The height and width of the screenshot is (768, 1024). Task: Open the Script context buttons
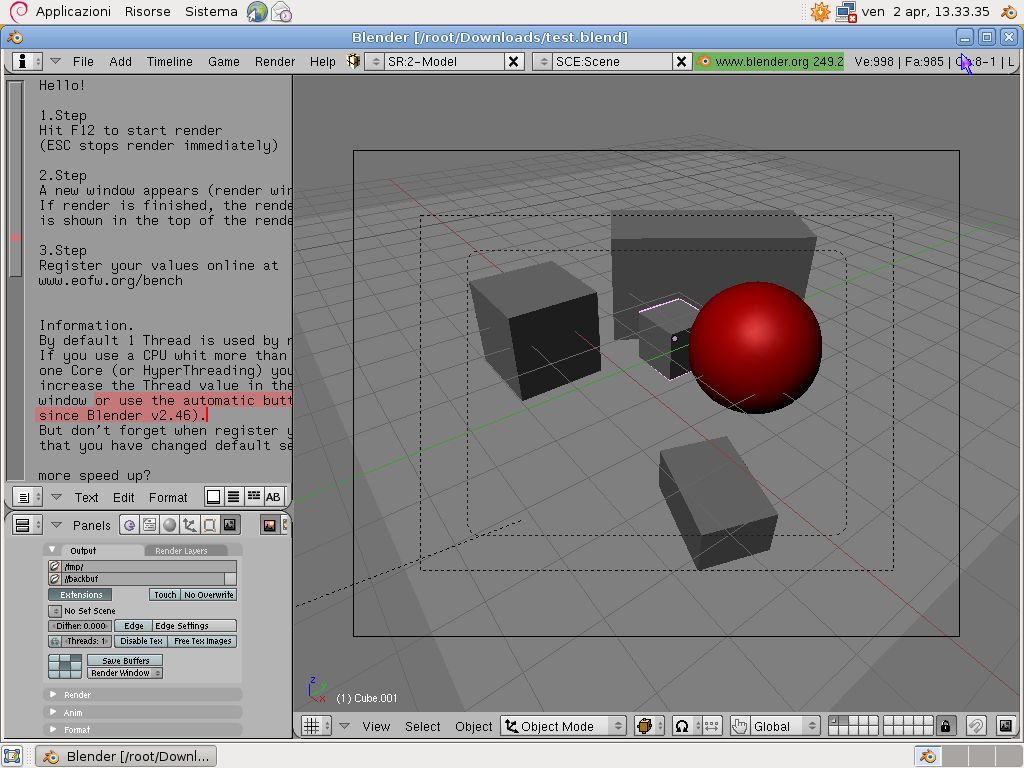tap(150, 525)
